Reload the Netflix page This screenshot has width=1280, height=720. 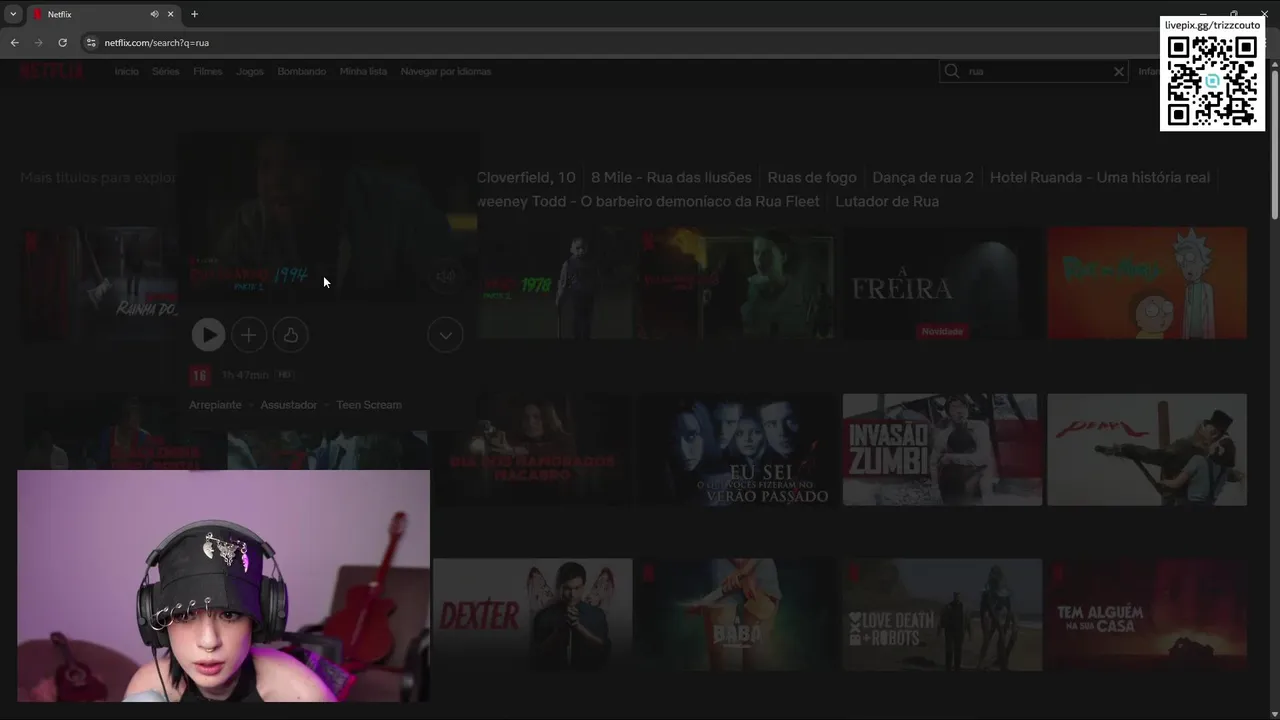pos(62,43)
